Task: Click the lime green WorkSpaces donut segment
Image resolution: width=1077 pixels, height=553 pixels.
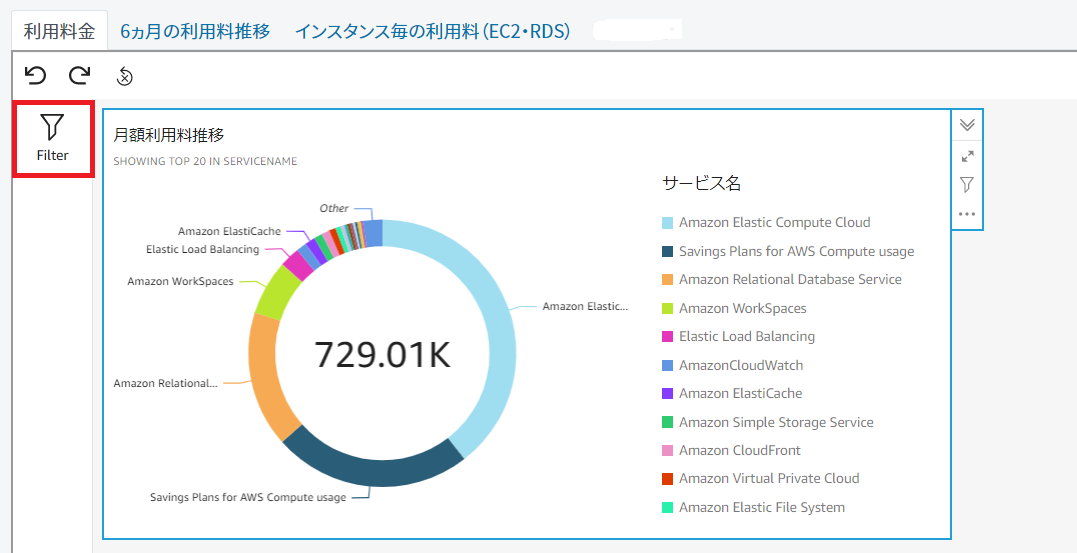Action: point(277,292)
